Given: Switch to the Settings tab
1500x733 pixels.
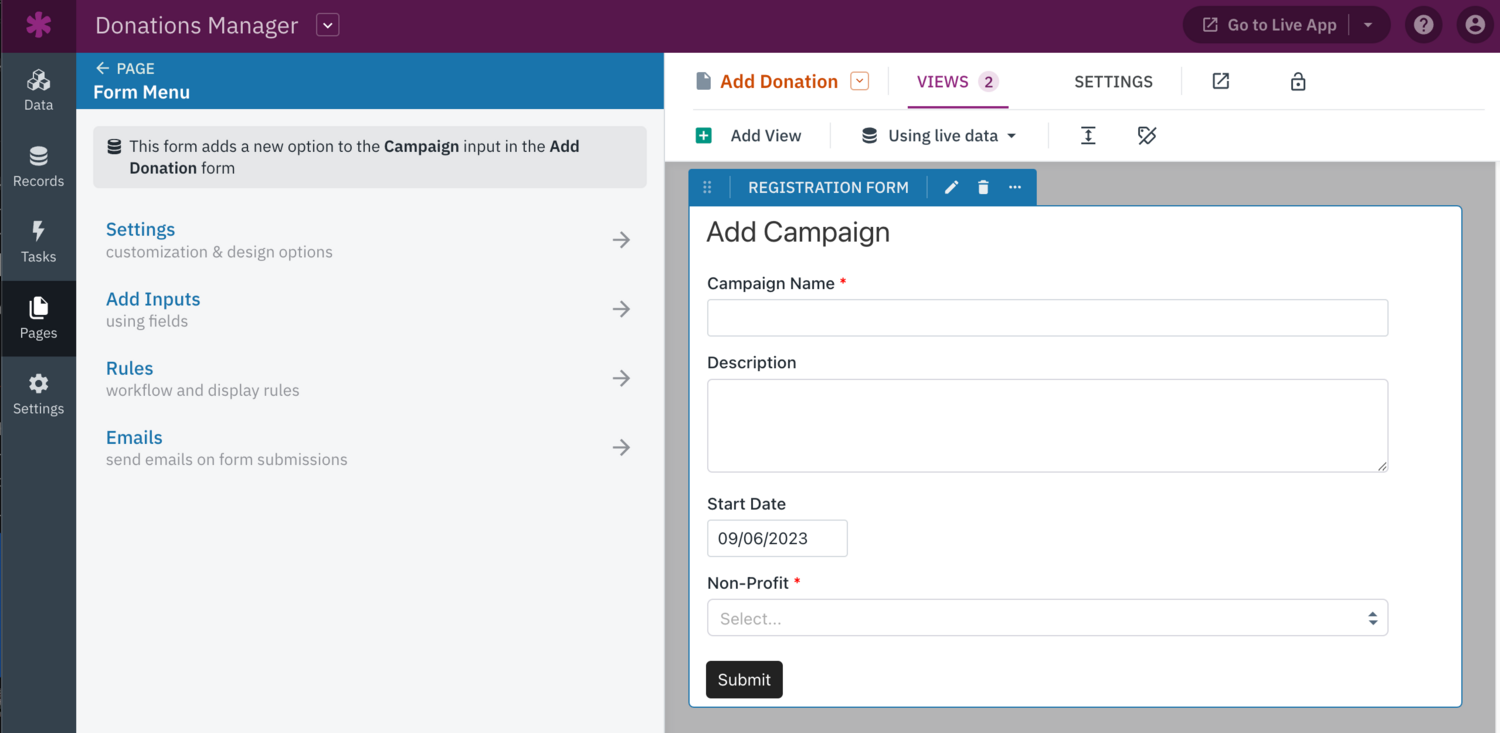Looking at the screenshot, I should coord(1113,82).
